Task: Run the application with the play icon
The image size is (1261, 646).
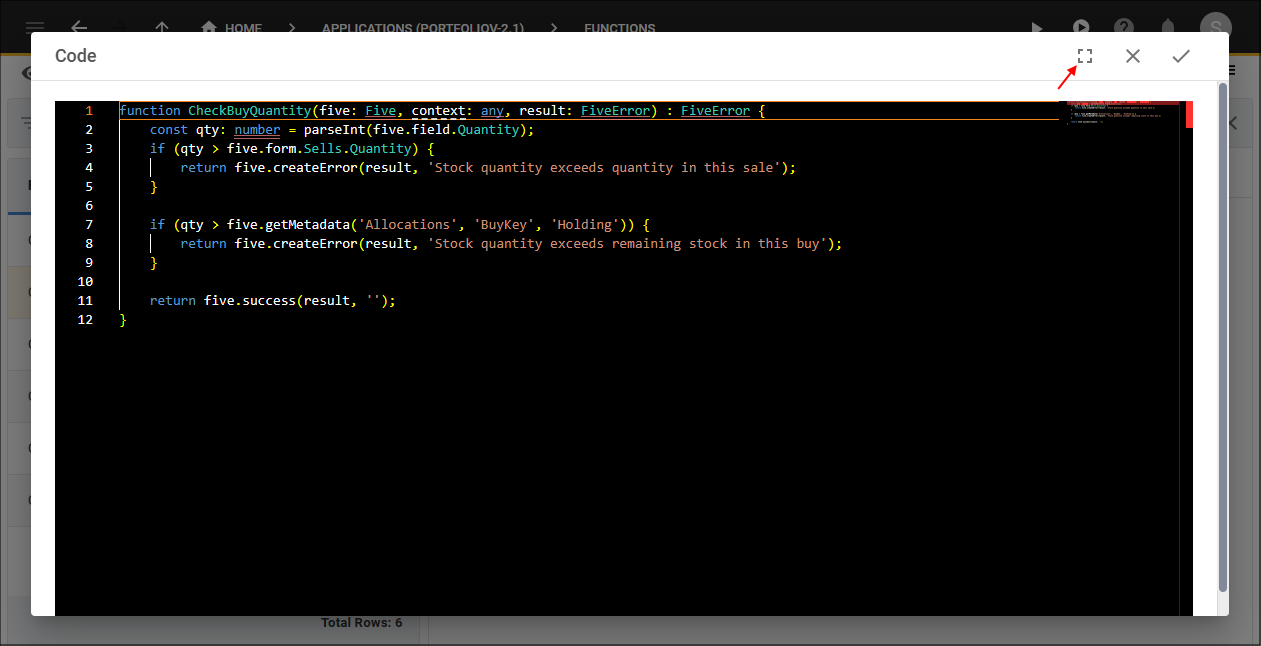Action: point(1036,28)
